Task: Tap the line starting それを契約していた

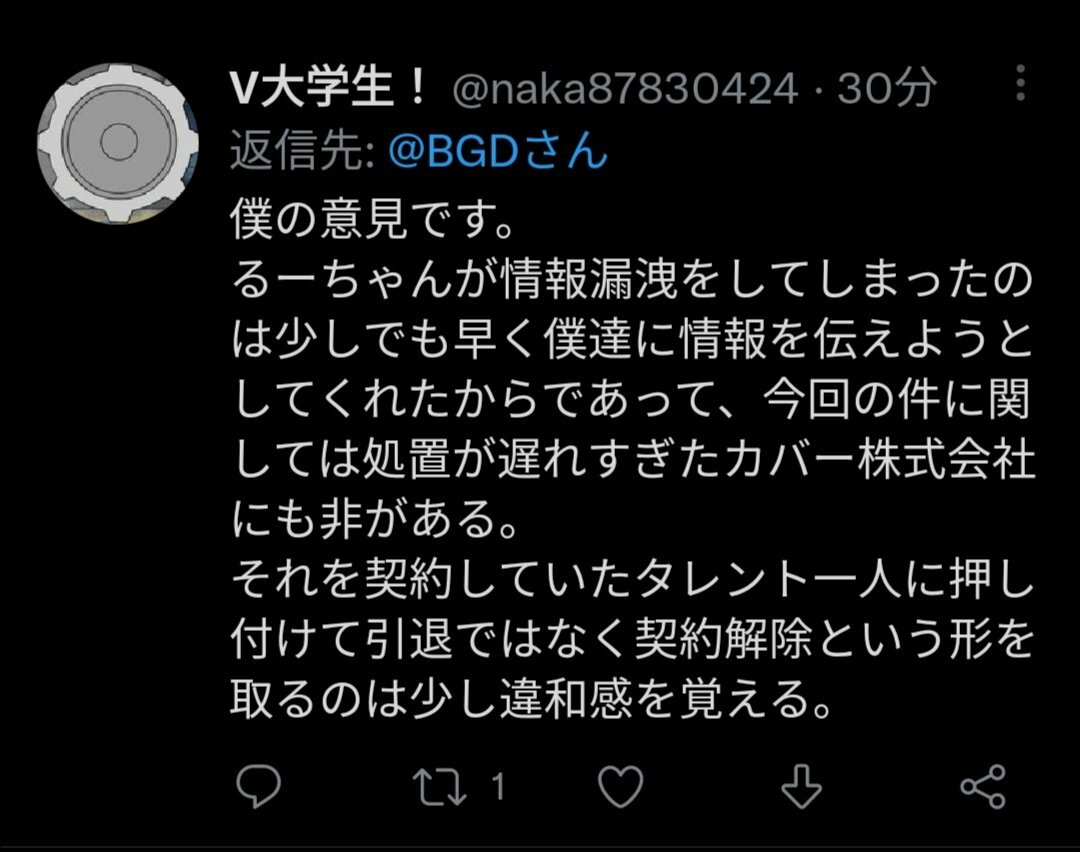Action: point(632,579)
